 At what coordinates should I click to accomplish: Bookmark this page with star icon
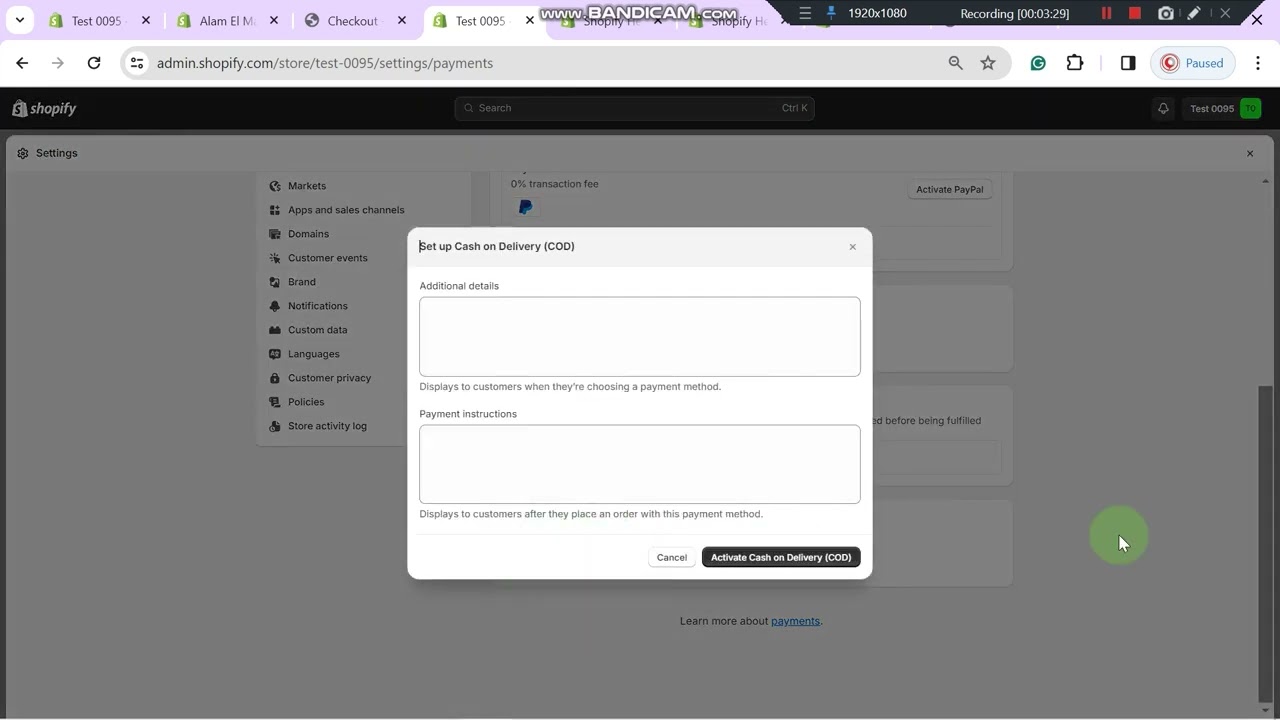[x=988, y=63]
